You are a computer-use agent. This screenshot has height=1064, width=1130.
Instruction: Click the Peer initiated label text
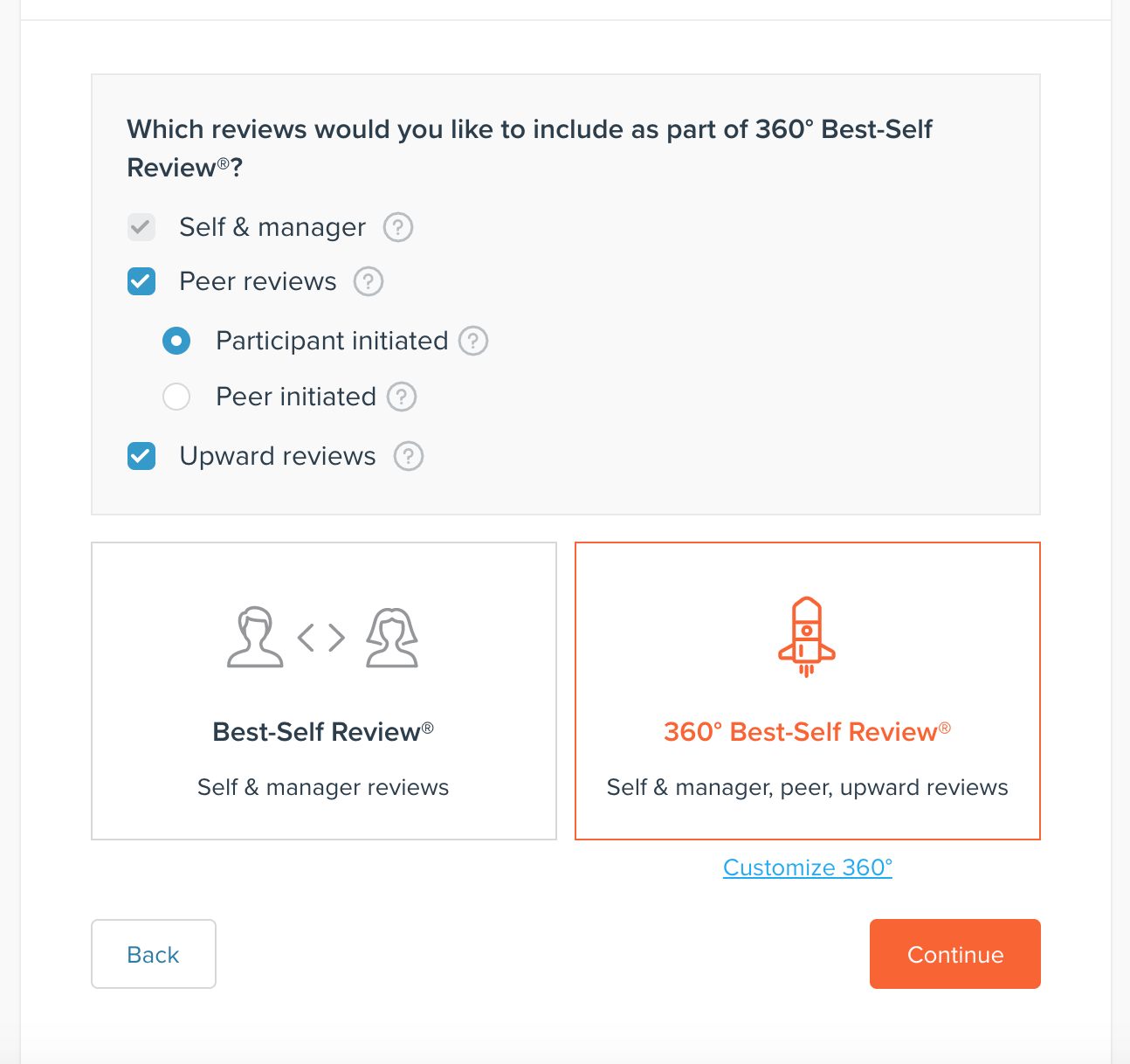[x=296, y=397]
